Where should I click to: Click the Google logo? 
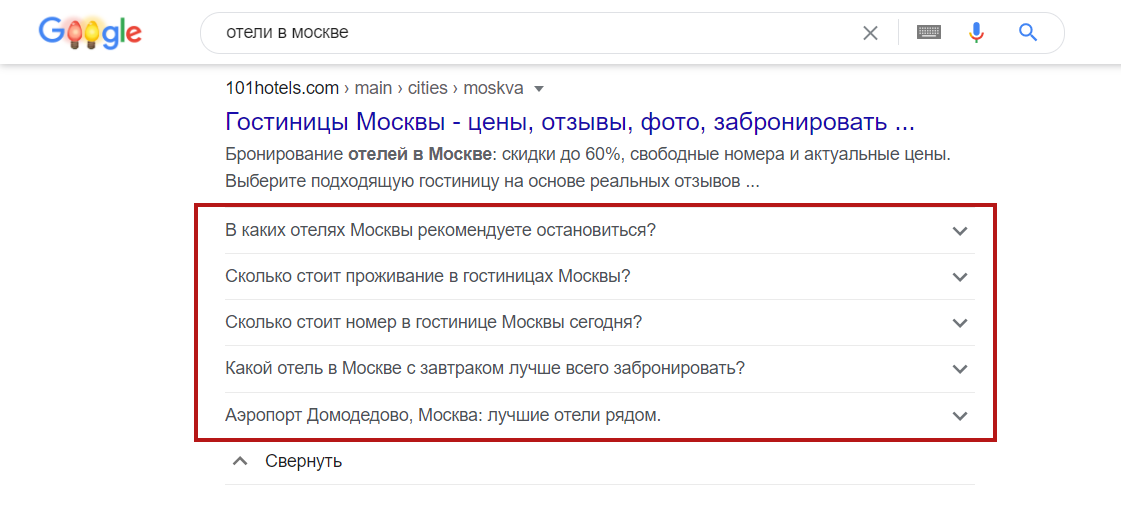point(90,33)
